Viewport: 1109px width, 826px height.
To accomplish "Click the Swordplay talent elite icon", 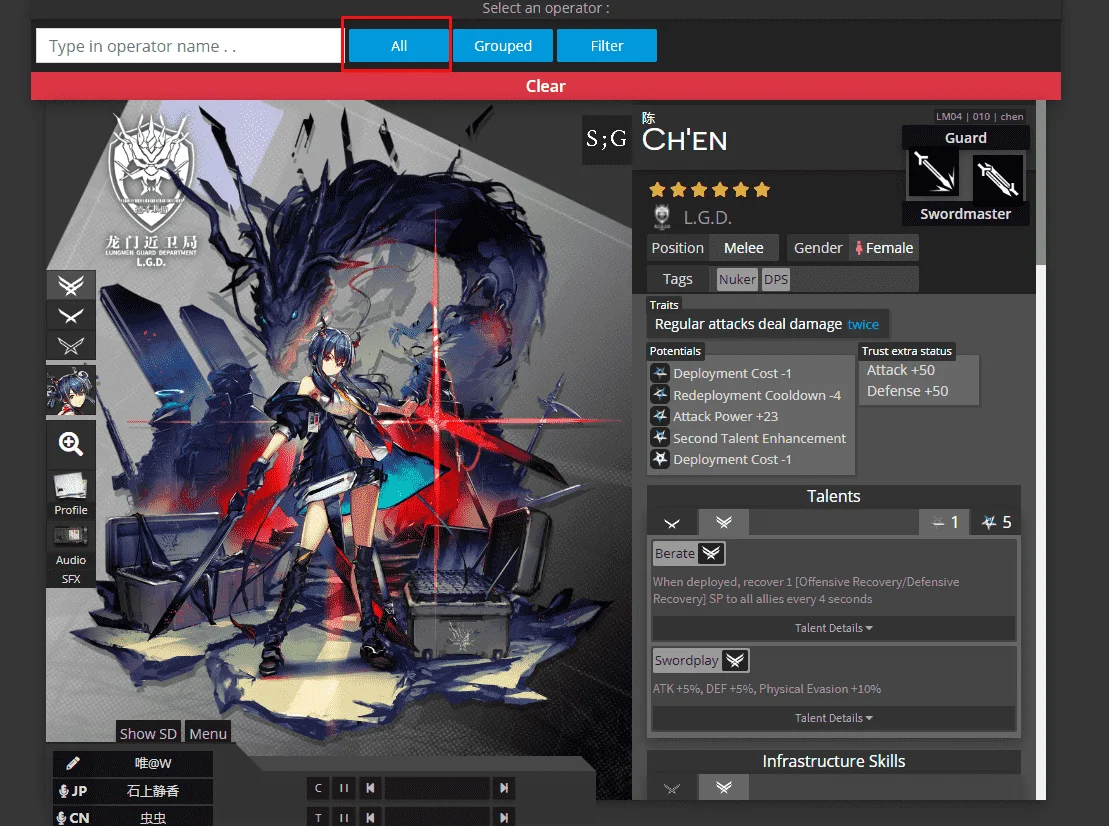I will 736,661.
